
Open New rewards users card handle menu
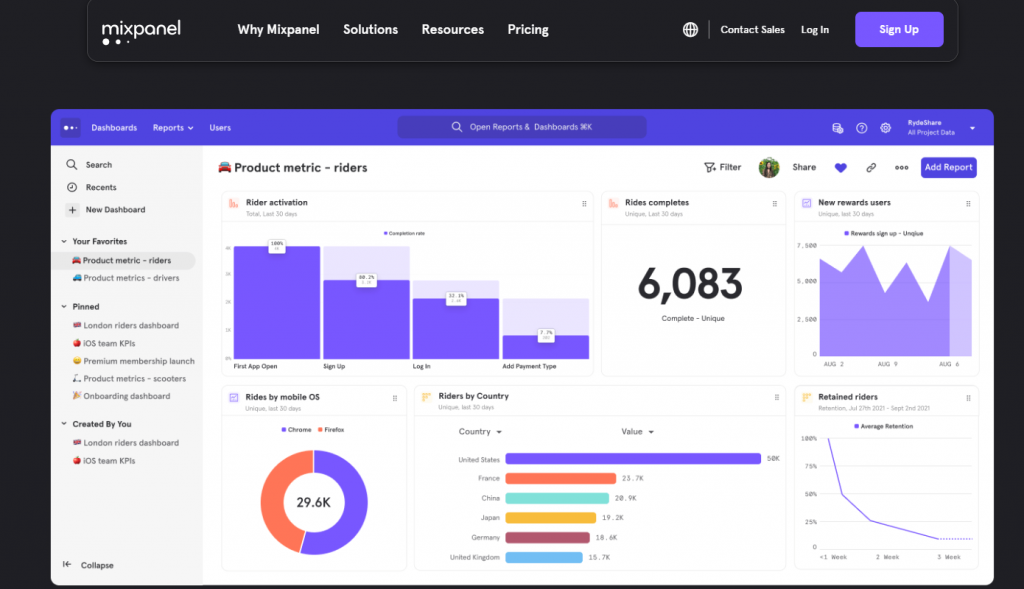[968, 204]
